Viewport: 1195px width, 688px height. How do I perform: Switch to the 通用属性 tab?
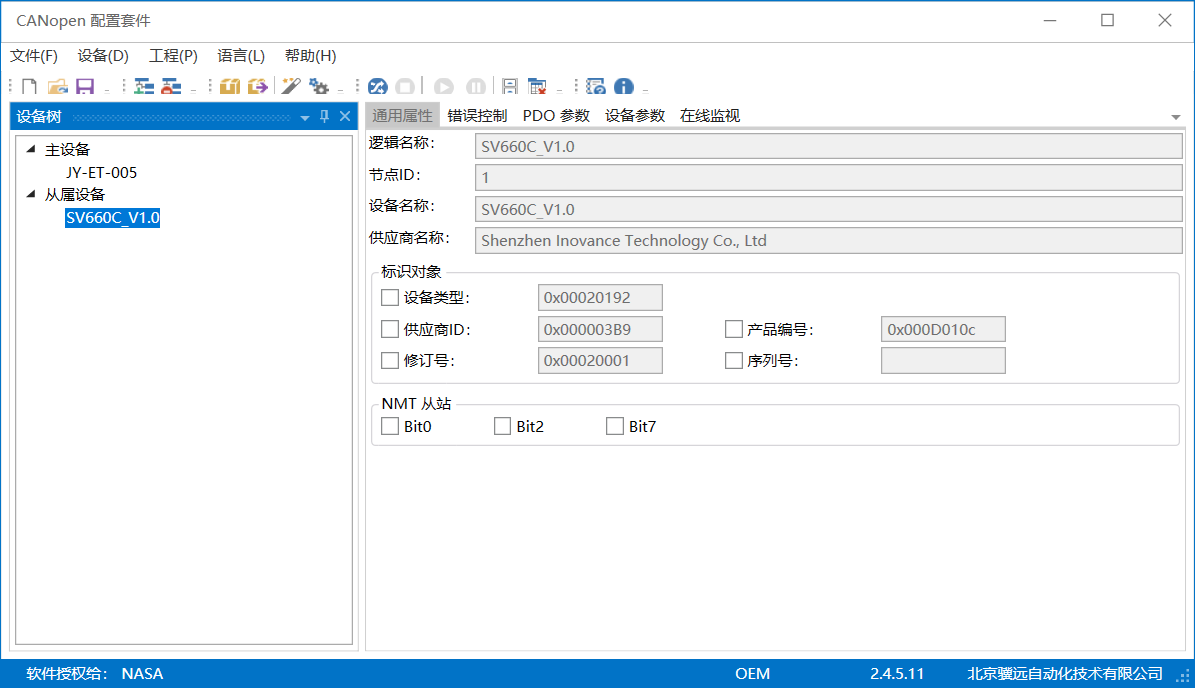[402, 116]
